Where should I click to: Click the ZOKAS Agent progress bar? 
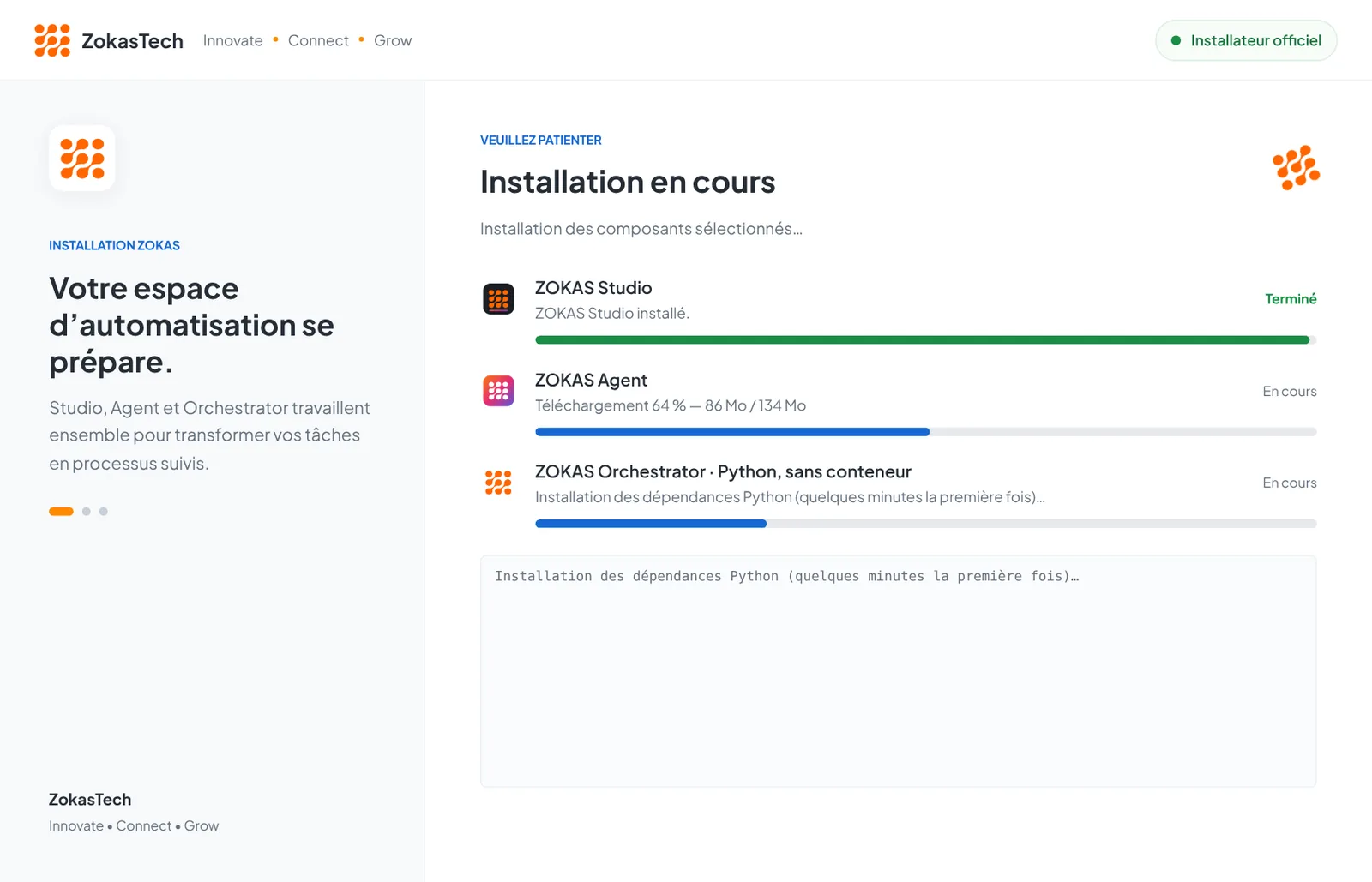click(925, 432)
